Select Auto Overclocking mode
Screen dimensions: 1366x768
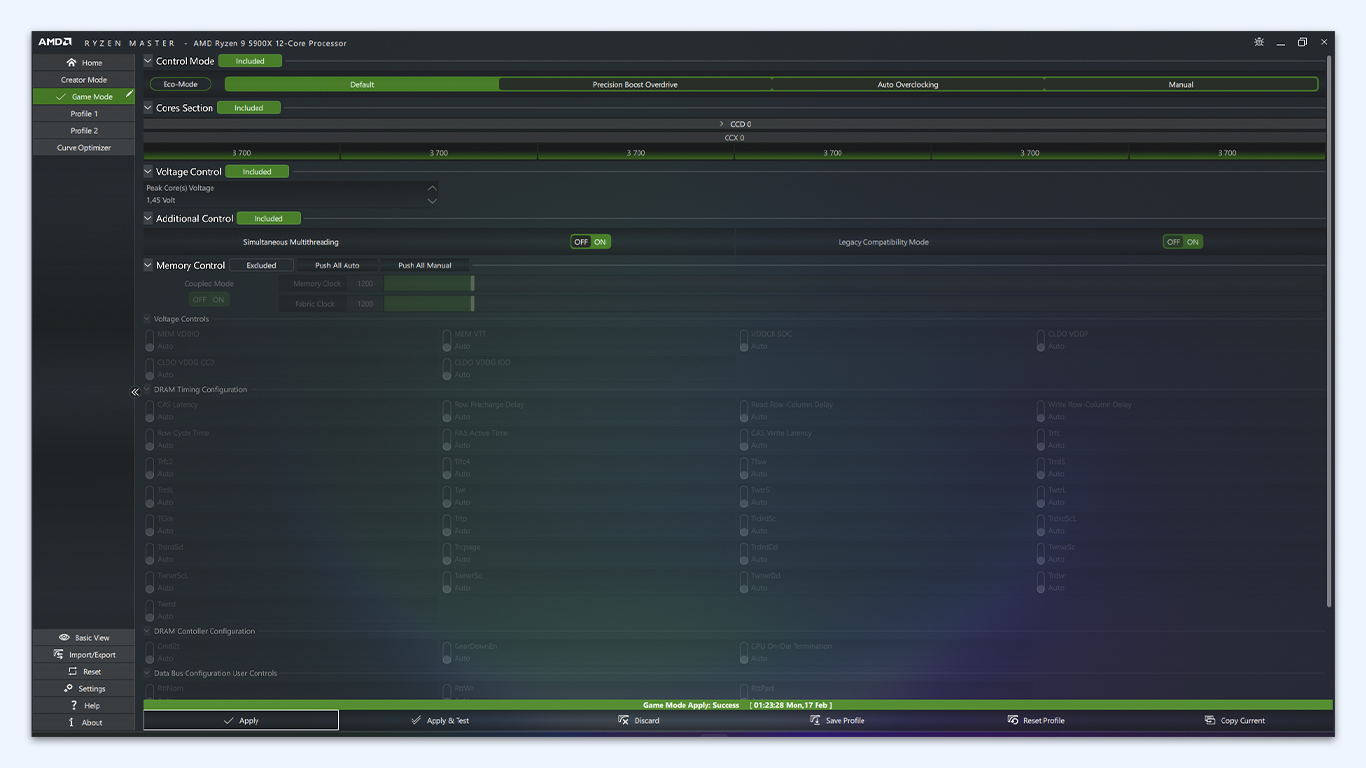click(908, 85)
